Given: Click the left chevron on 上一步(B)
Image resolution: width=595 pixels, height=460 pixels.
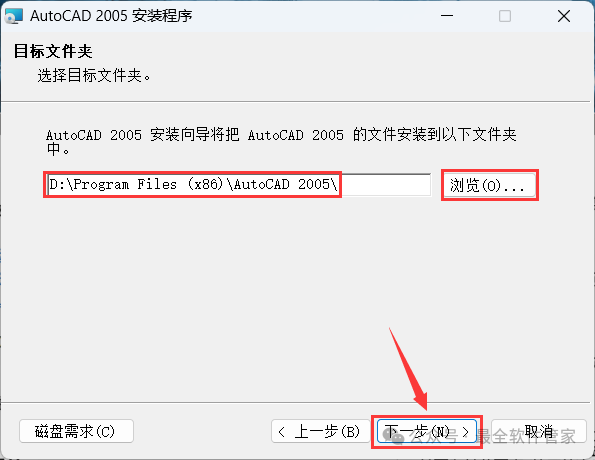Looking at the screenshot, I should coord(282,432).
